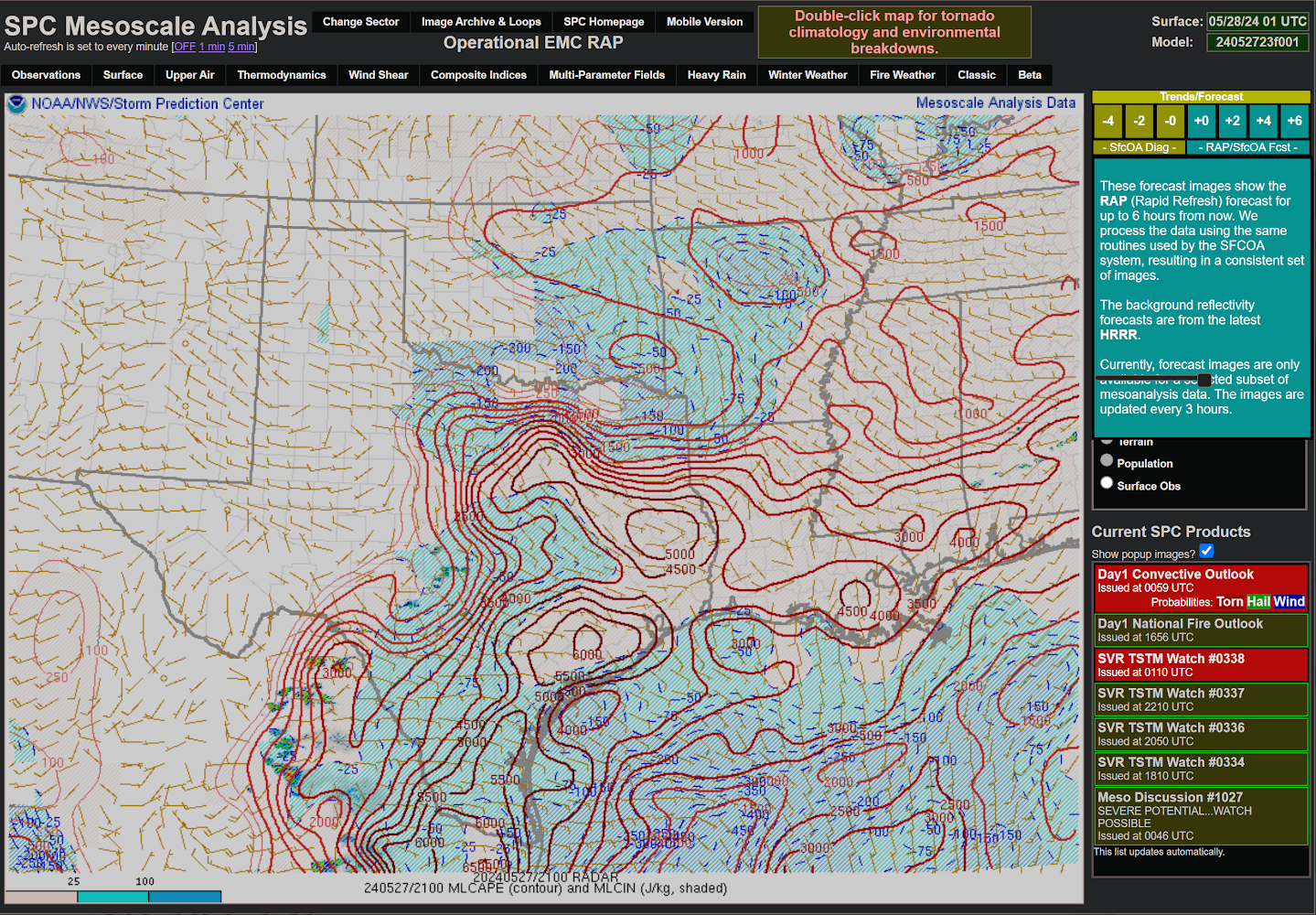Image resolution: width=1316 pixels, height=915 pixels.
Task: Open the Heavy Rain menu
Action: [x=716, y=75]
